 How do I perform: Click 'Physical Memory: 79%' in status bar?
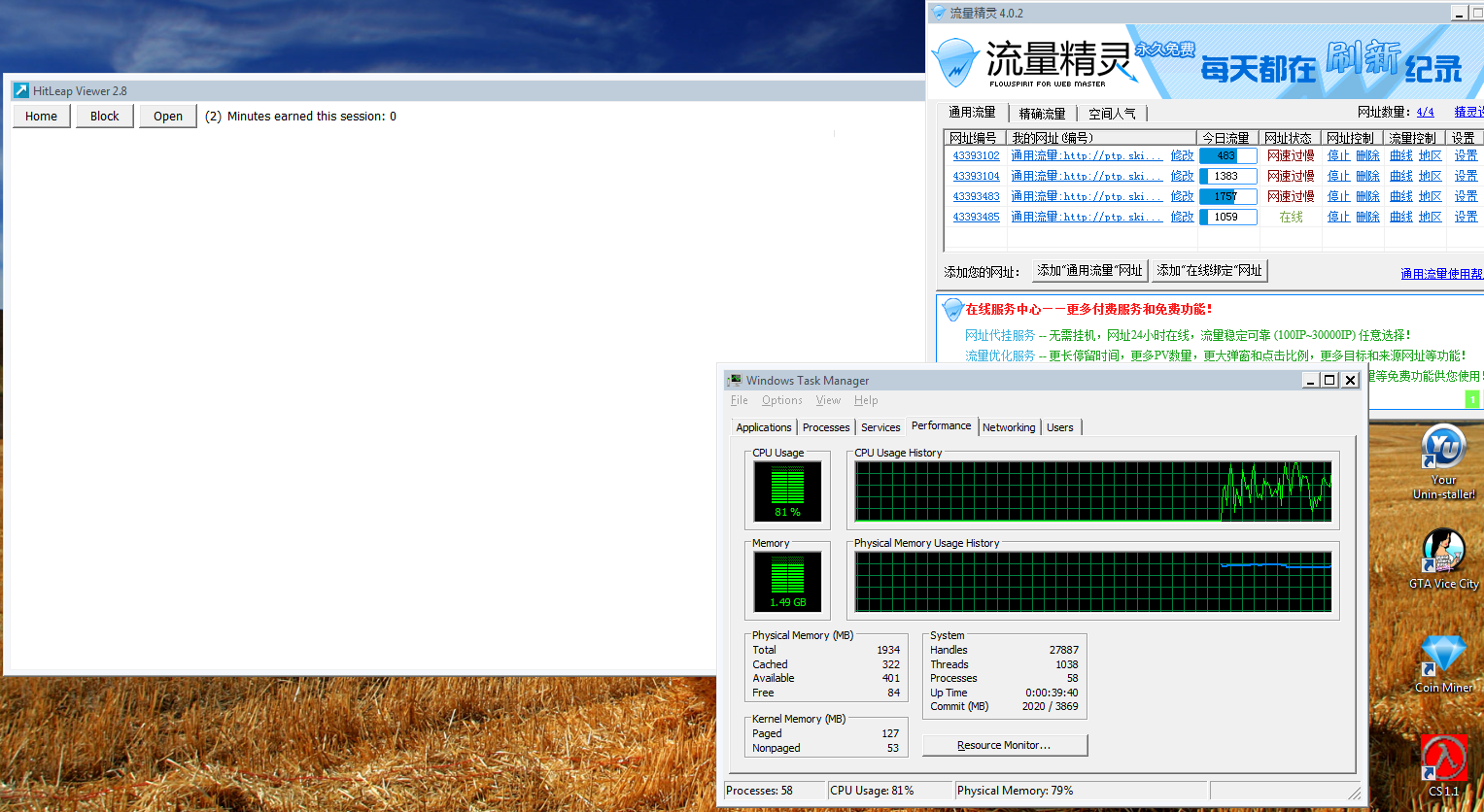(x=1016, y=791)
